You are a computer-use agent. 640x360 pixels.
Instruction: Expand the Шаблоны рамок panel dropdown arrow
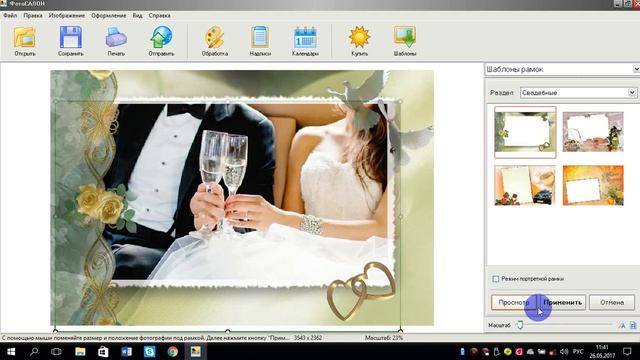click(x=636, y=69)
